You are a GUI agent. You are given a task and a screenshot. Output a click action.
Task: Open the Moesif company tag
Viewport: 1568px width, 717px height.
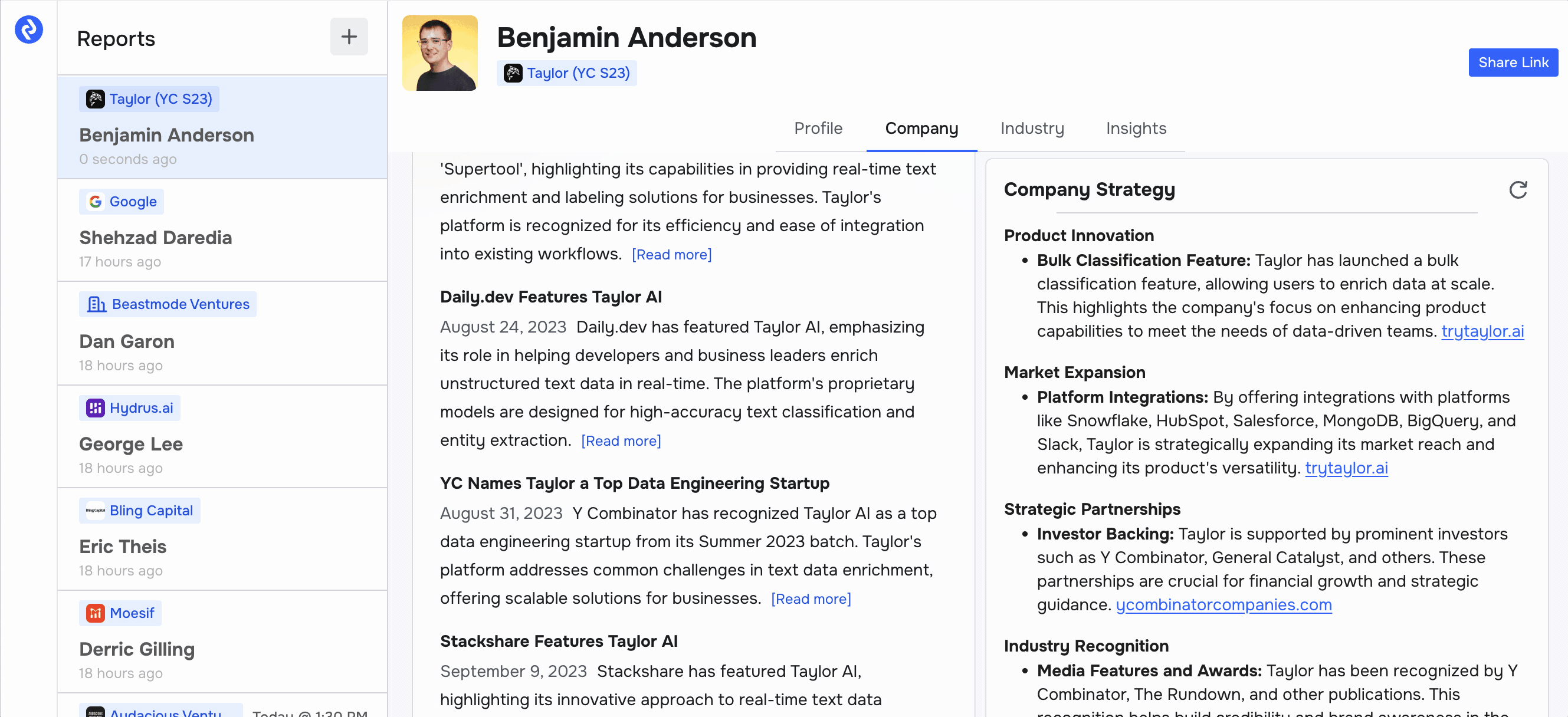pyautogui.click(x=120, y=613)
